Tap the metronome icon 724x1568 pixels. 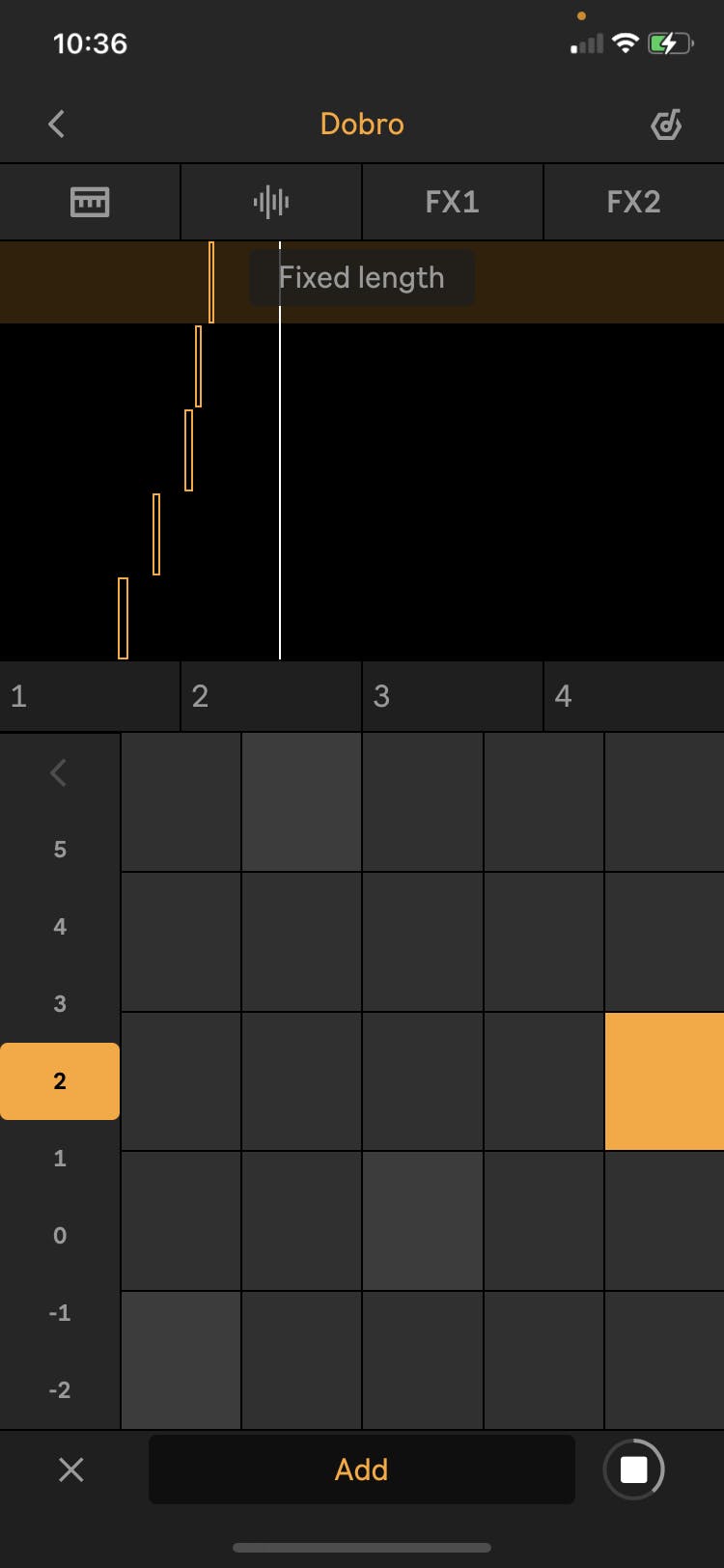[665, 125]
